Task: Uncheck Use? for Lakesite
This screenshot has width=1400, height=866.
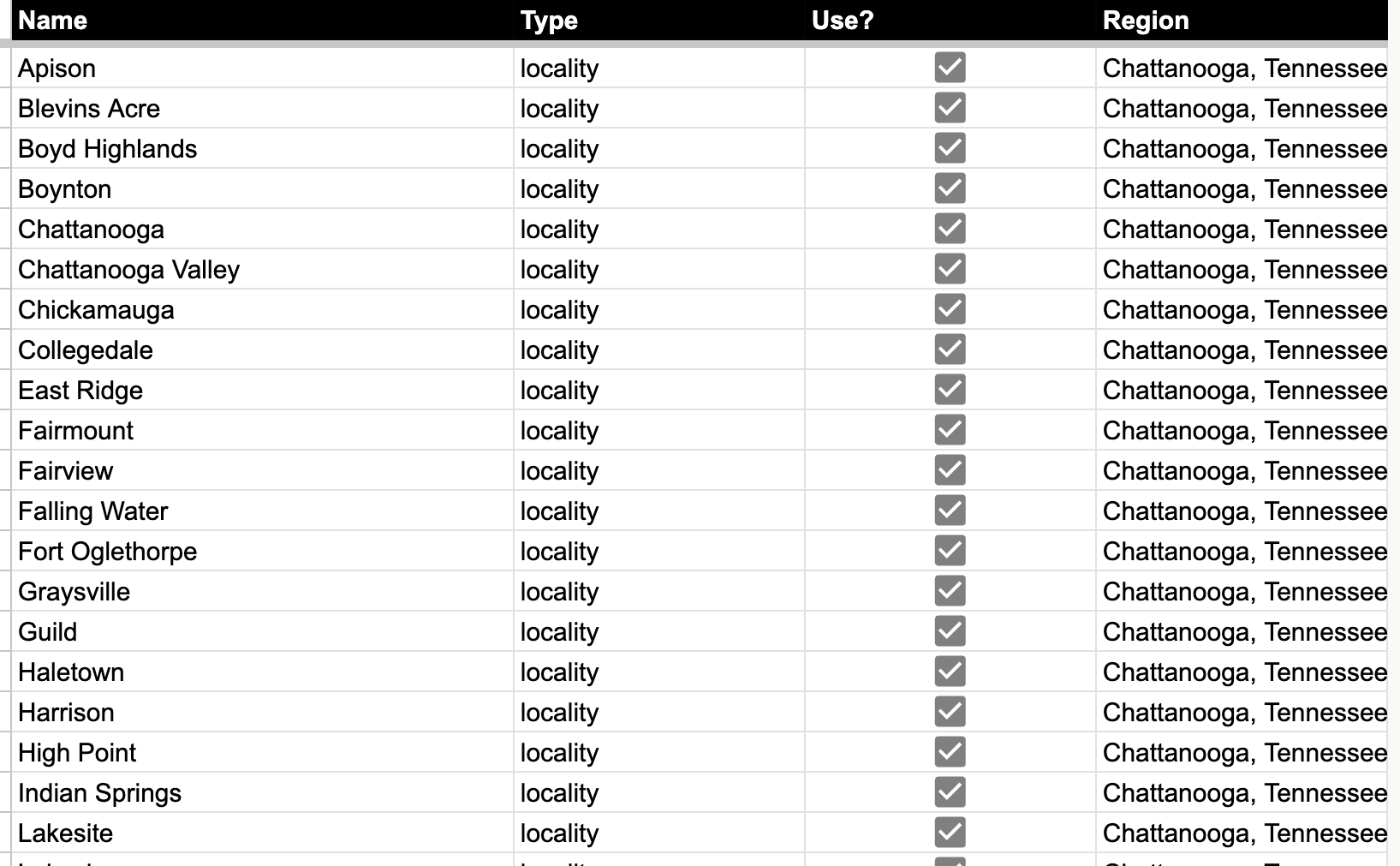Action: 950,832
